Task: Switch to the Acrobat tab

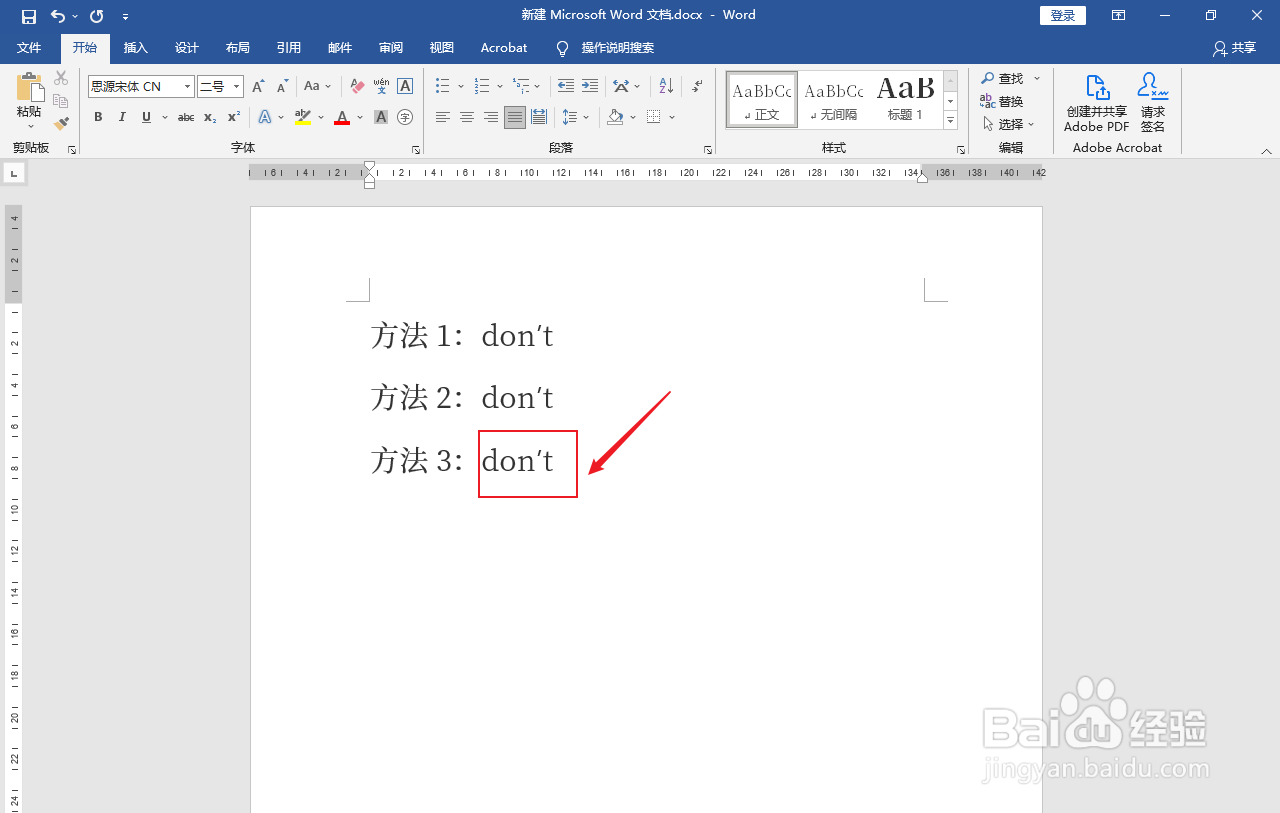Action: click(x=504, y=48)
